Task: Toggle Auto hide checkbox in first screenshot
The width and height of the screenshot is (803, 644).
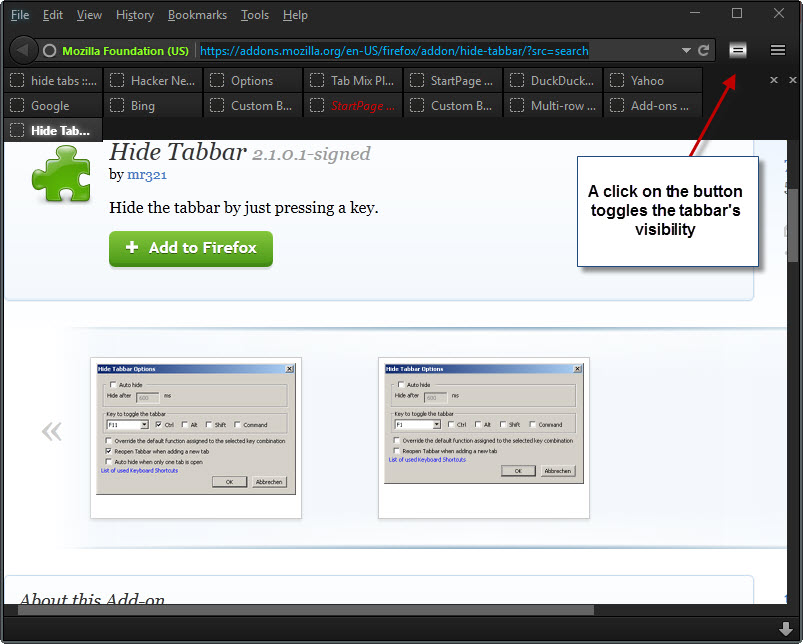Action: 113,384
